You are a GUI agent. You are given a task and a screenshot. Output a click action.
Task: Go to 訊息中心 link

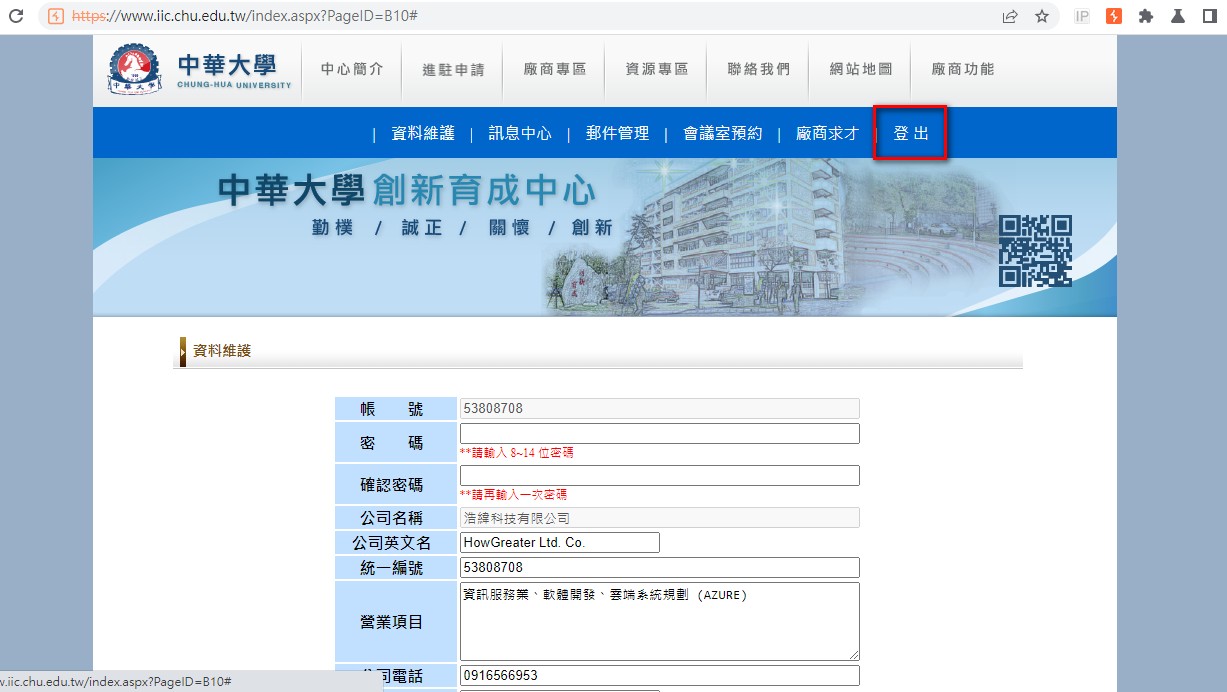520,133
